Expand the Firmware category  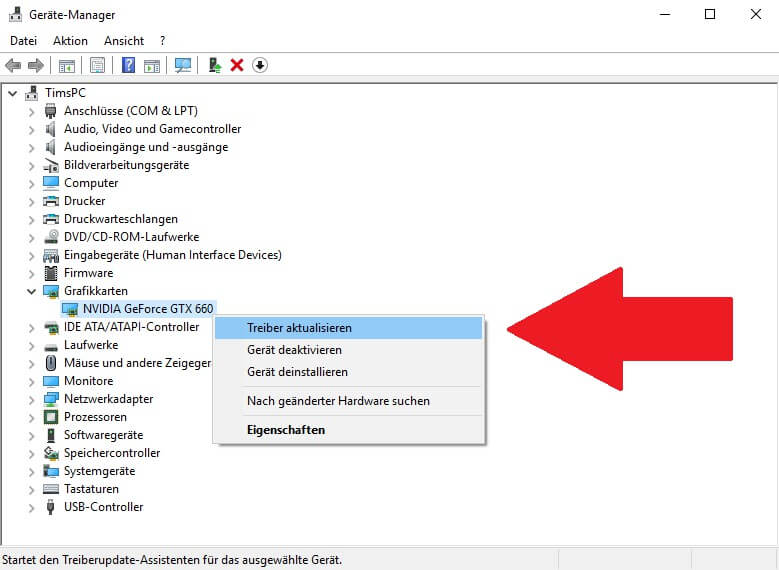coord(31,273)
